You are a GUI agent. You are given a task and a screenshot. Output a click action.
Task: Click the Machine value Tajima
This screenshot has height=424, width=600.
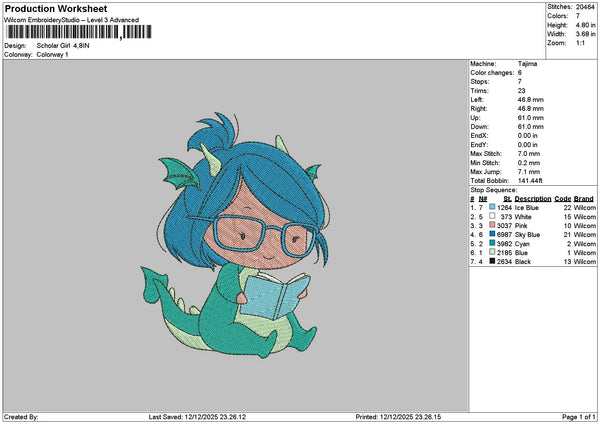click(527, 64)
